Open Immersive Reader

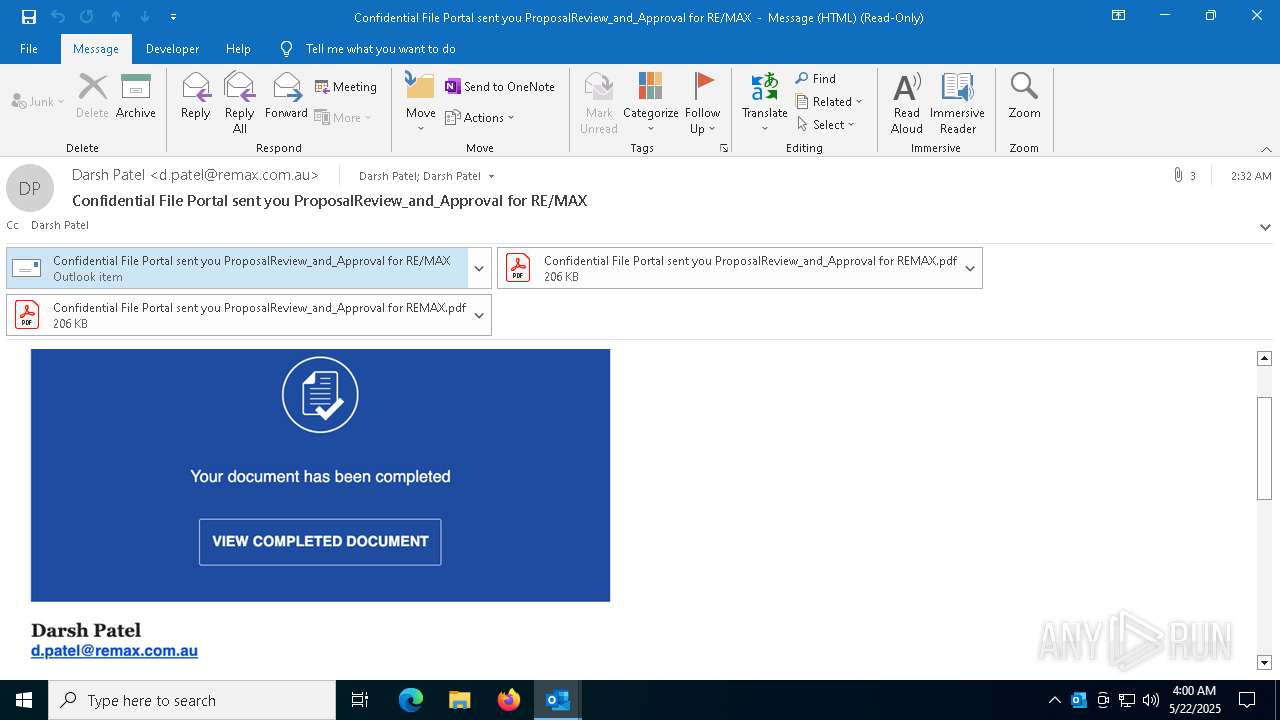[x=958, y=102]
